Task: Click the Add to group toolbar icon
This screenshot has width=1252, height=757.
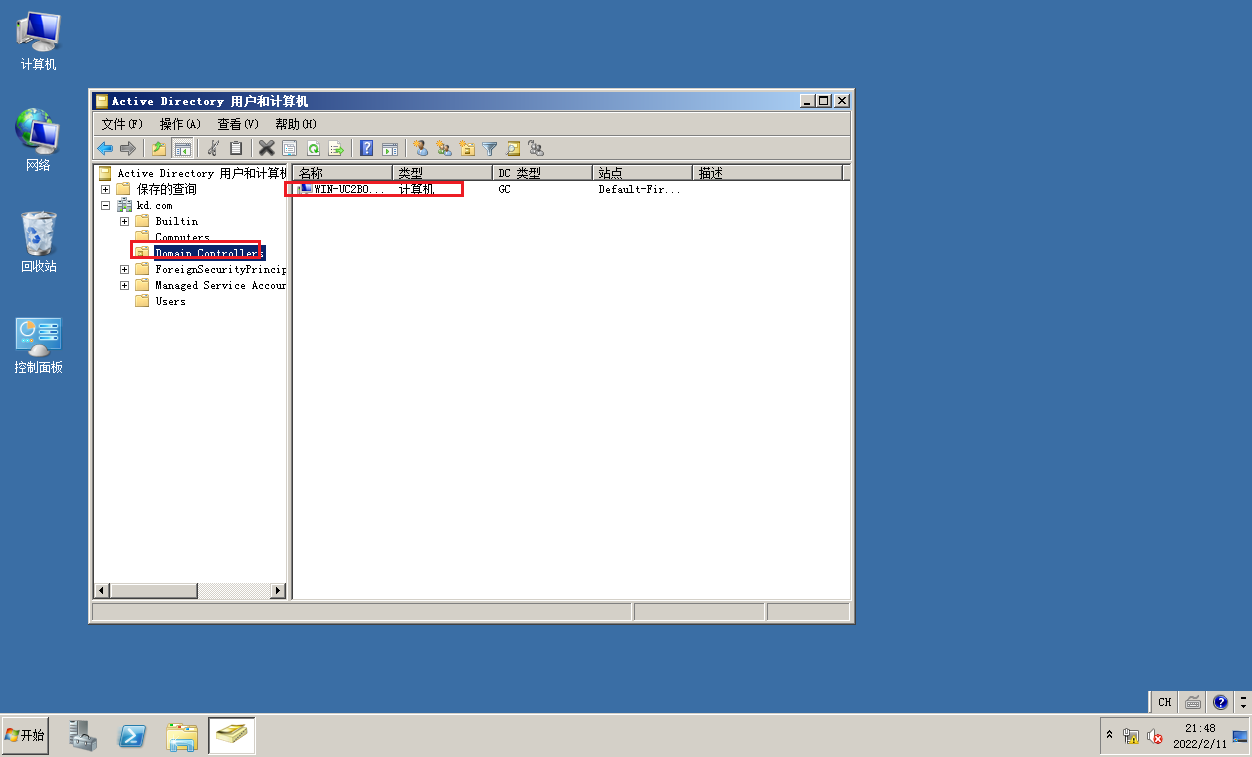Action: point(536,148)
